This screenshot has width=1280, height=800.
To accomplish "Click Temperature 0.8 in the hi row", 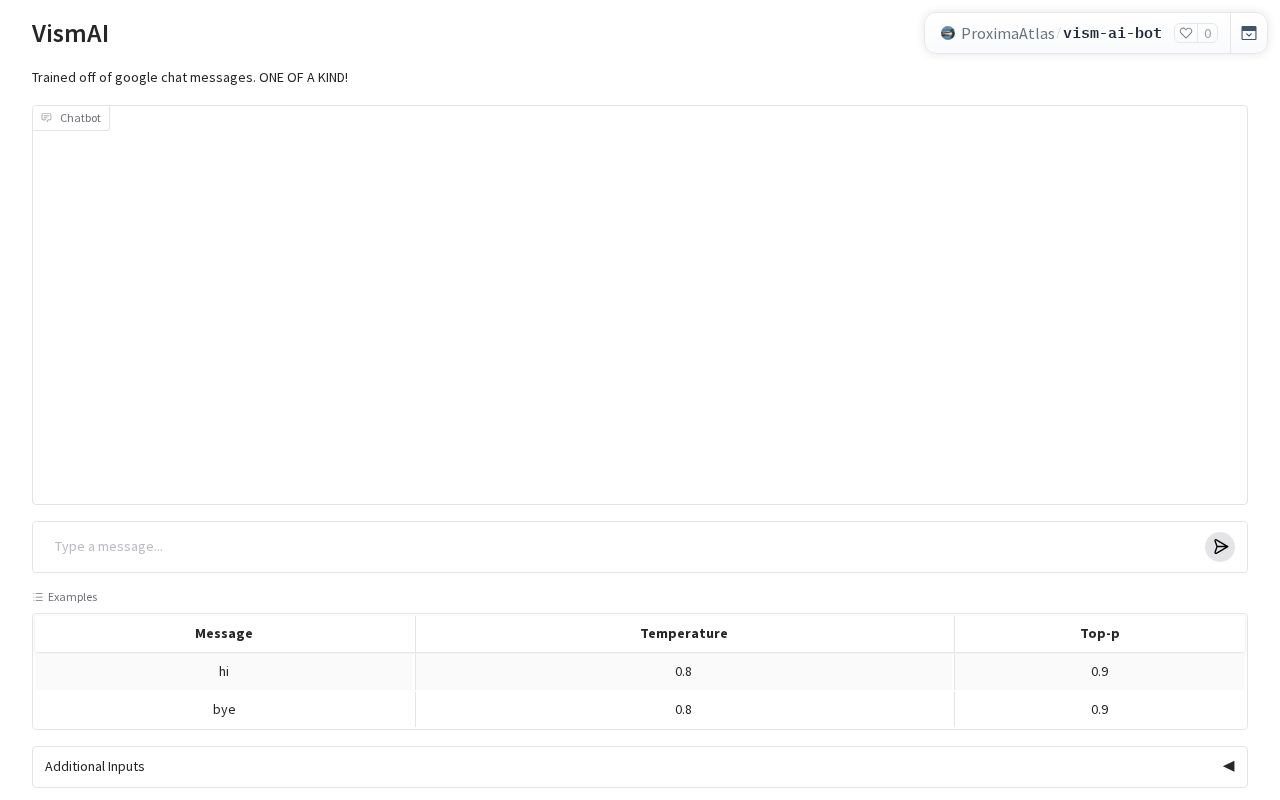I will (x=684, y=672).
